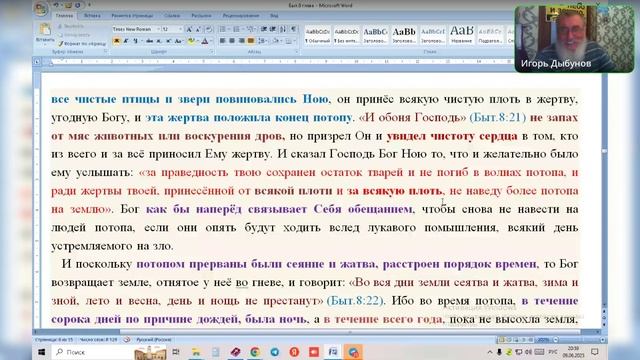Apply the Подзаголовок (Subtitle) style
The width and height of the screenshot is (640, 360).
490,35
